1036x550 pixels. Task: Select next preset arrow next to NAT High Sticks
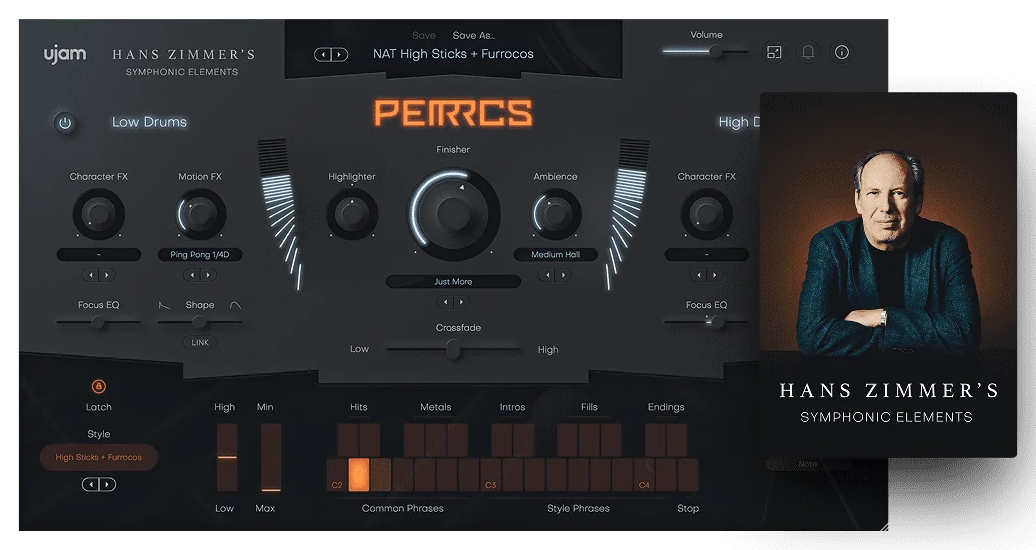[x=339, y=54]
